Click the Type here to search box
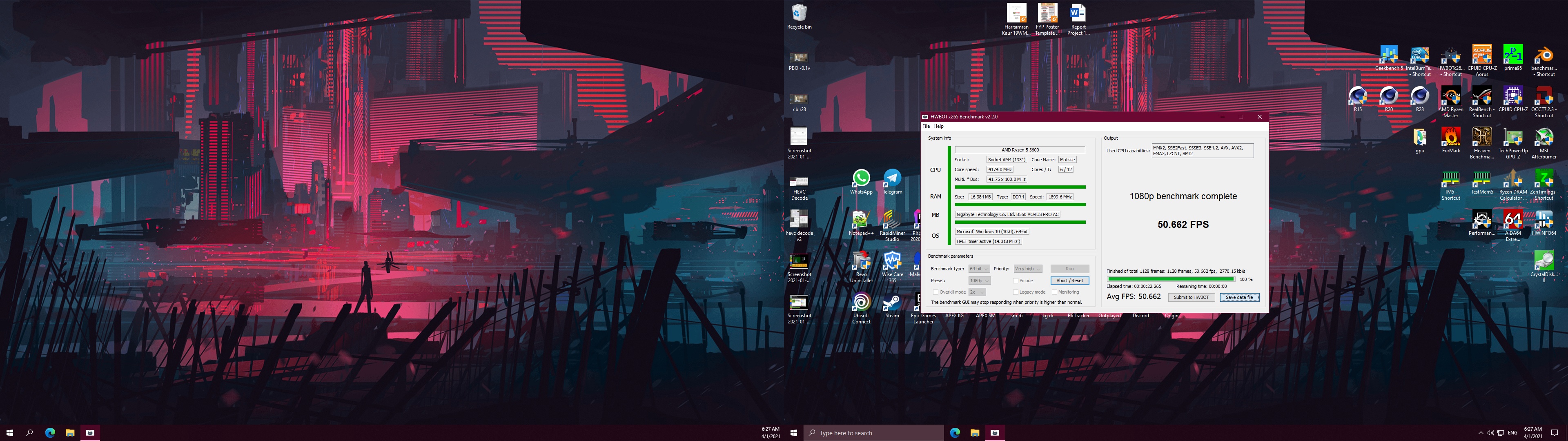The height and width of the screenshot is (441, 1568). click(x=874, y=433)
